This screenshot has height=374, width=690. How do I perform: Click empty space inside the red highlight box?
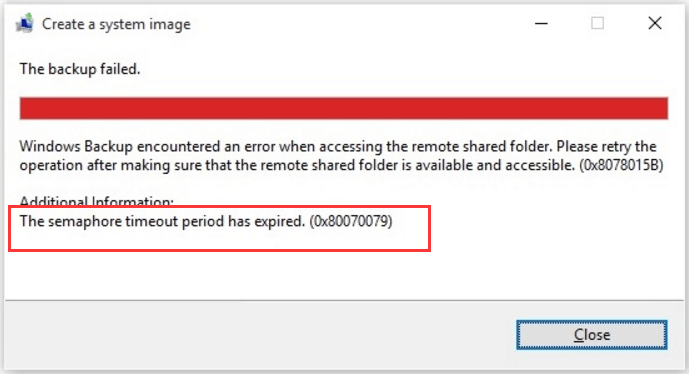(x=220, y=240)
